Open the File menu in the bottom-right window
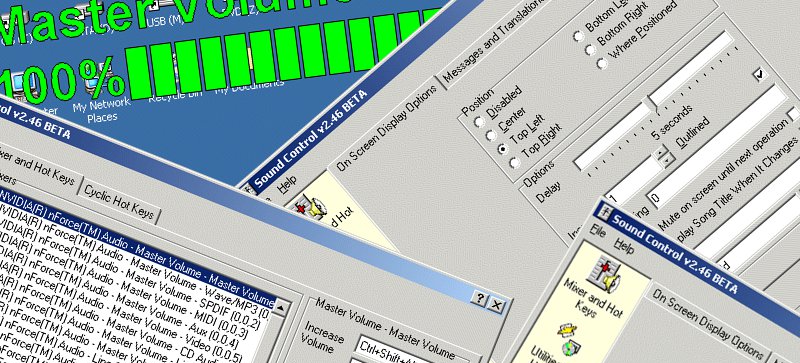This screenshot has height=363, width=800. 597,230
